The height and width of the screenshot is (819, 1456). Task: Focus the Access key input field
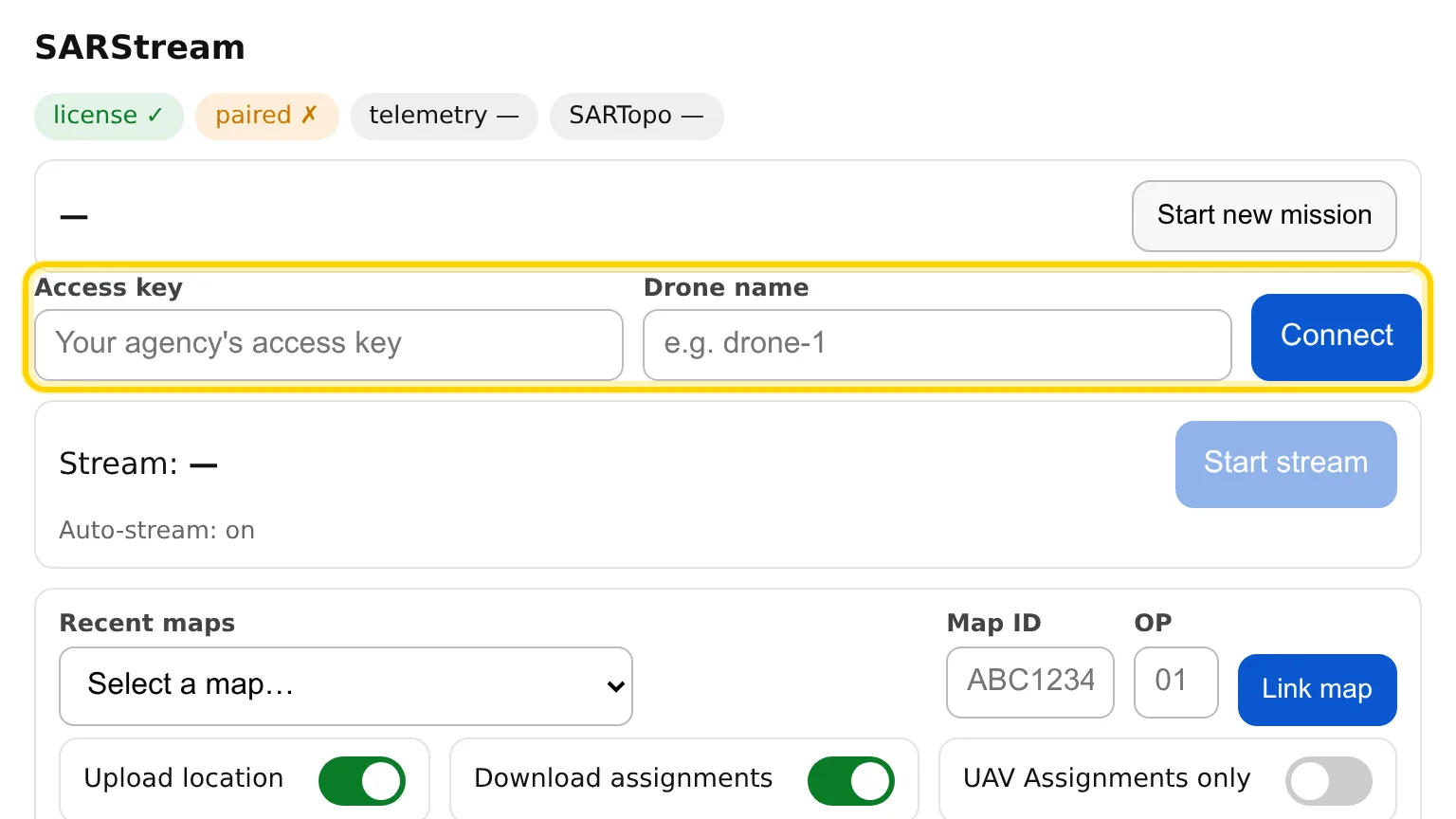click(329, 345)
